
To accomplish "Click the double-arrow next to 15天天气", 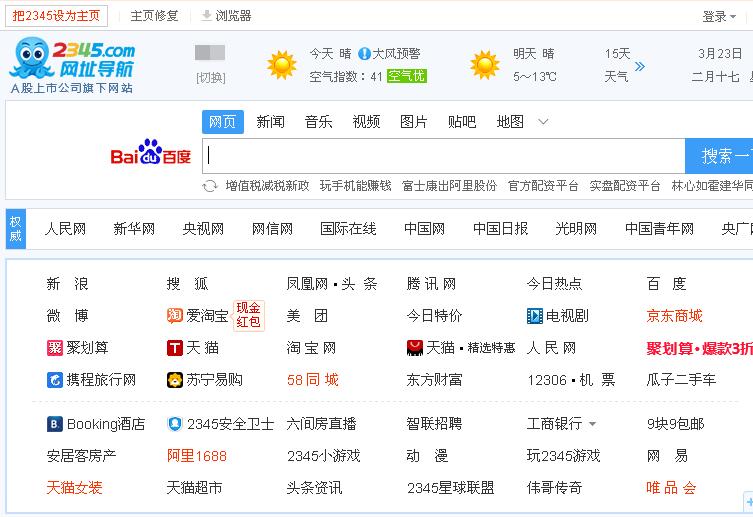I will [x=640, y=66].
